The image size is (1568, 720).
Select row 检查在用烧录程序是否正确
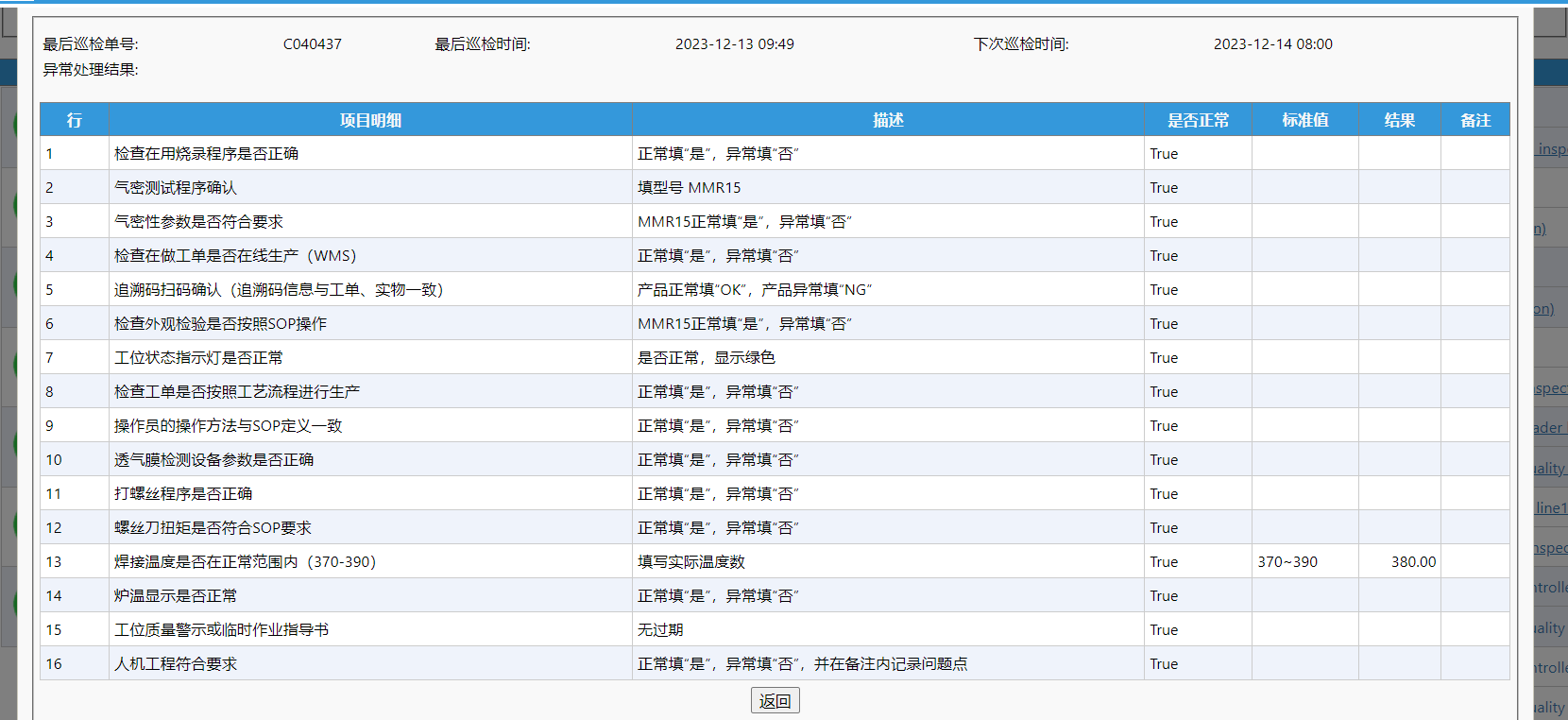point(775,153)
